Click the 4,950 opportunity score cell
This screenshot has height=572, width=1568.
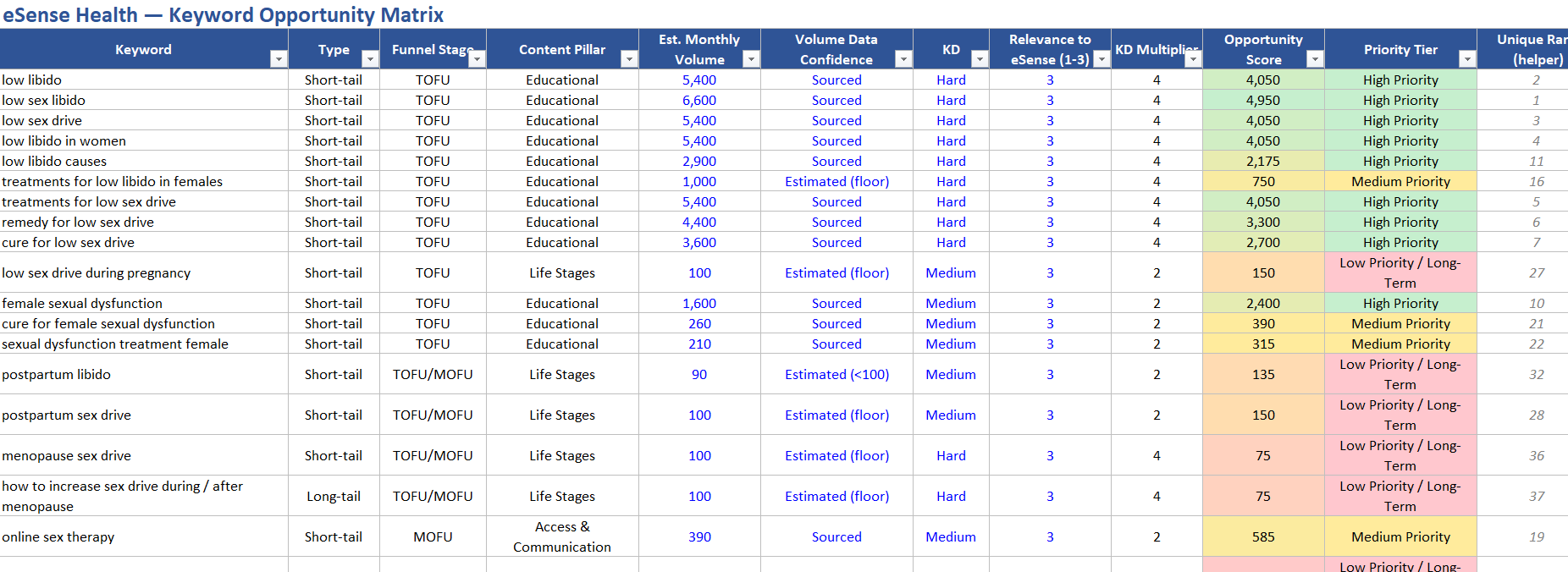tap(1263, 100)
